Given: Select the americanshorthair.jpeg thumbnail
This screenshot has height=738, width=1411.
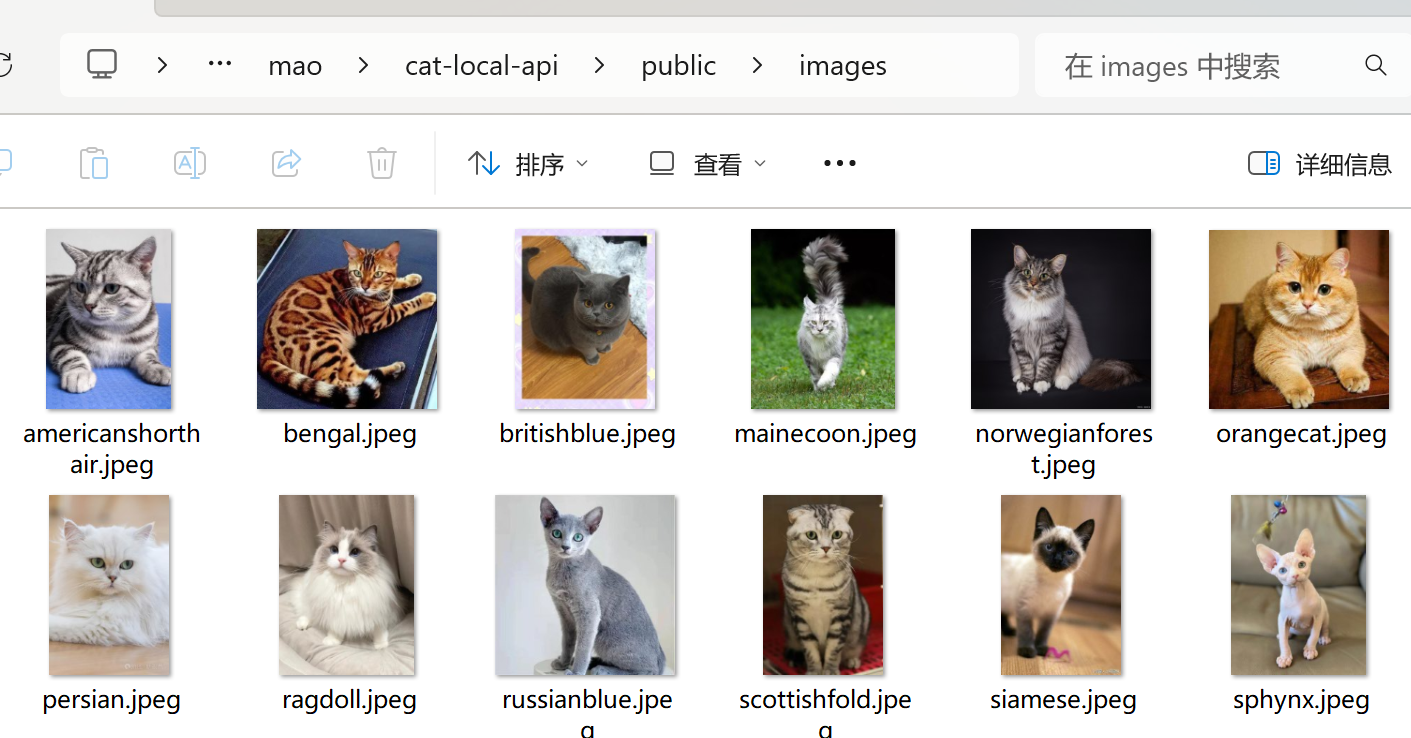Looking at the screenshot, I should coord(109,319).
